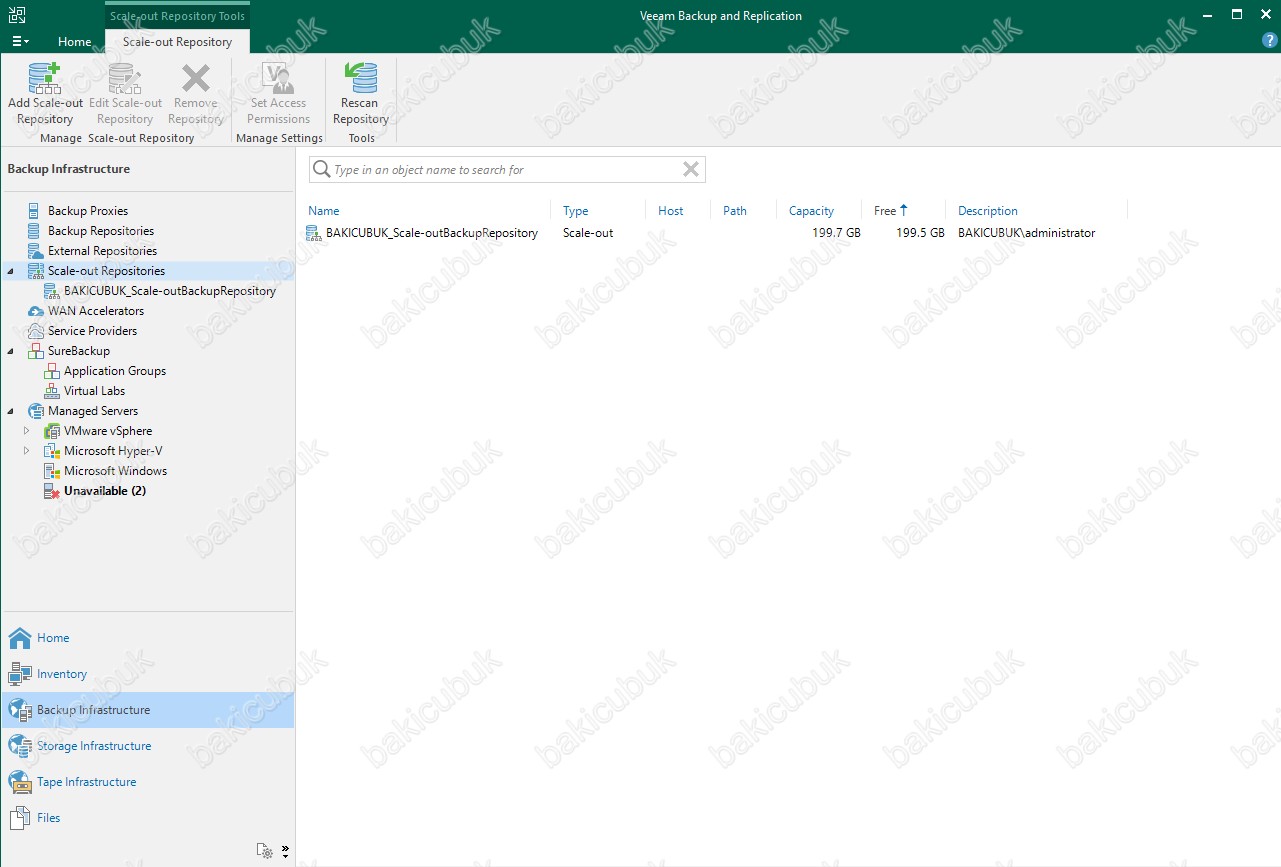Click the 199.7 GB capacity cell
1281x867 pixels.
(836, 233)
